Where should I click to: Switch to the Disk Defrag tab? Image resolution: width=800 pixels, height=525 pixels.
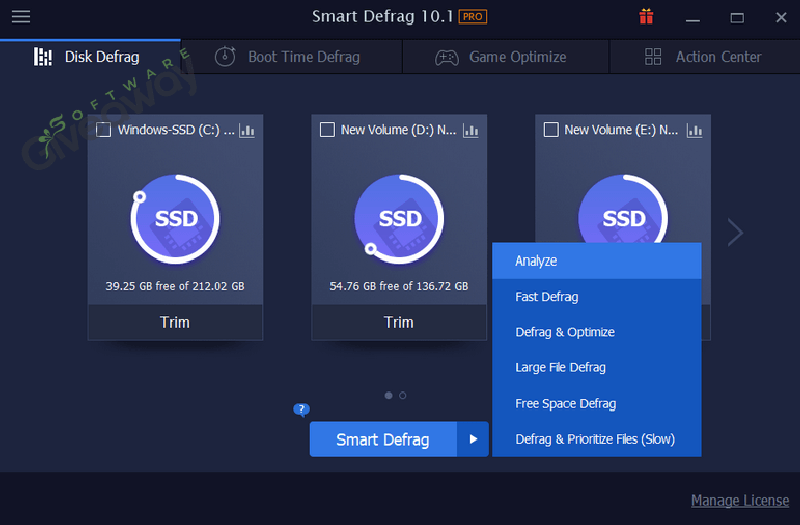tap(90, 57)
